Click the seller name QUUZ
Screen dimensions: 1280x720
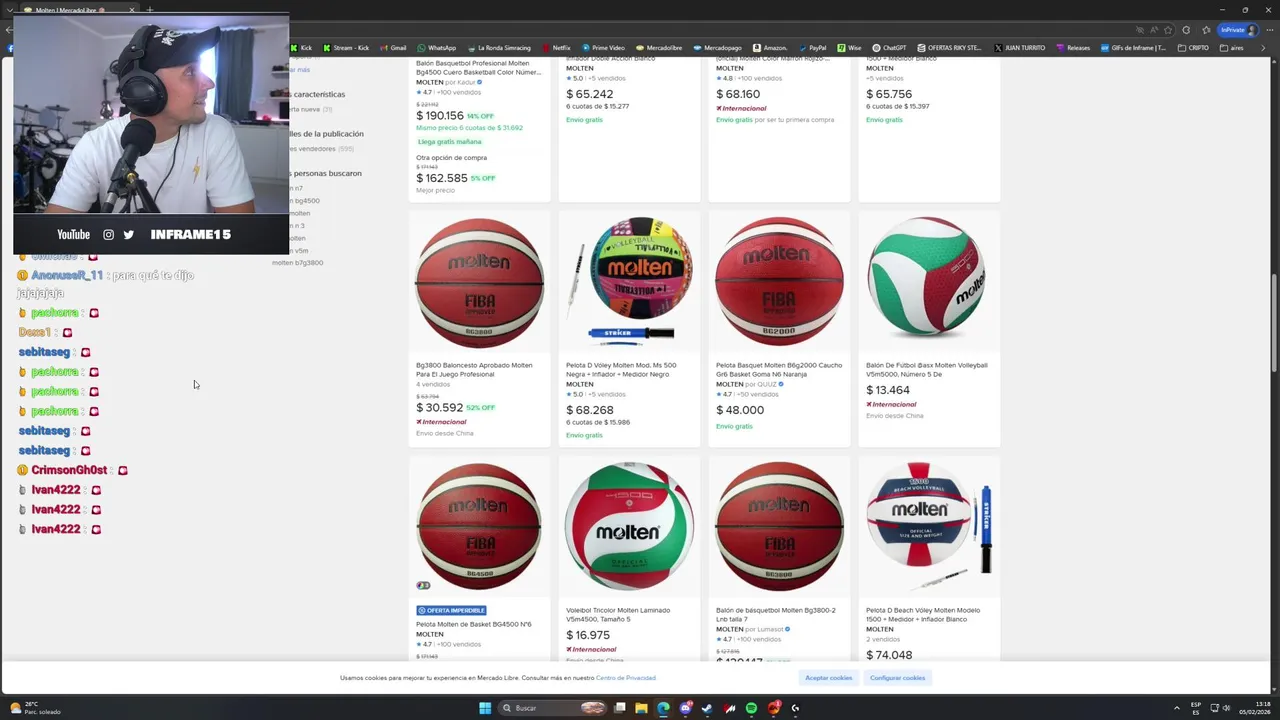(x=767, y=384)
